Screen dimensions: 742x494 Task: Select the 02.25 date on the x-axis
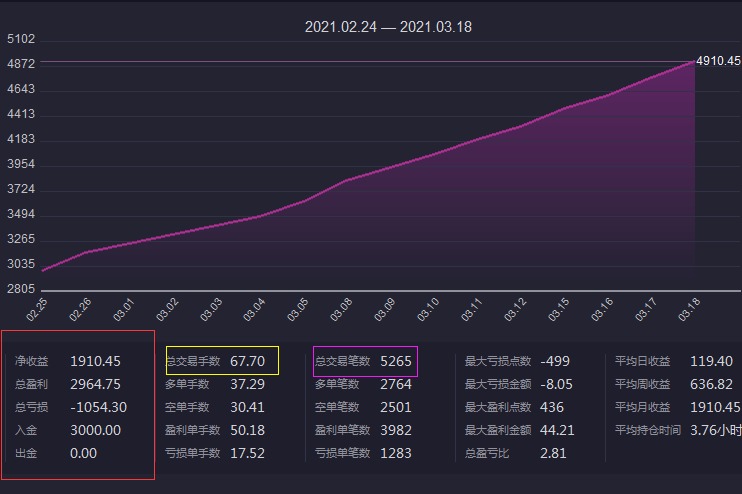38,309
